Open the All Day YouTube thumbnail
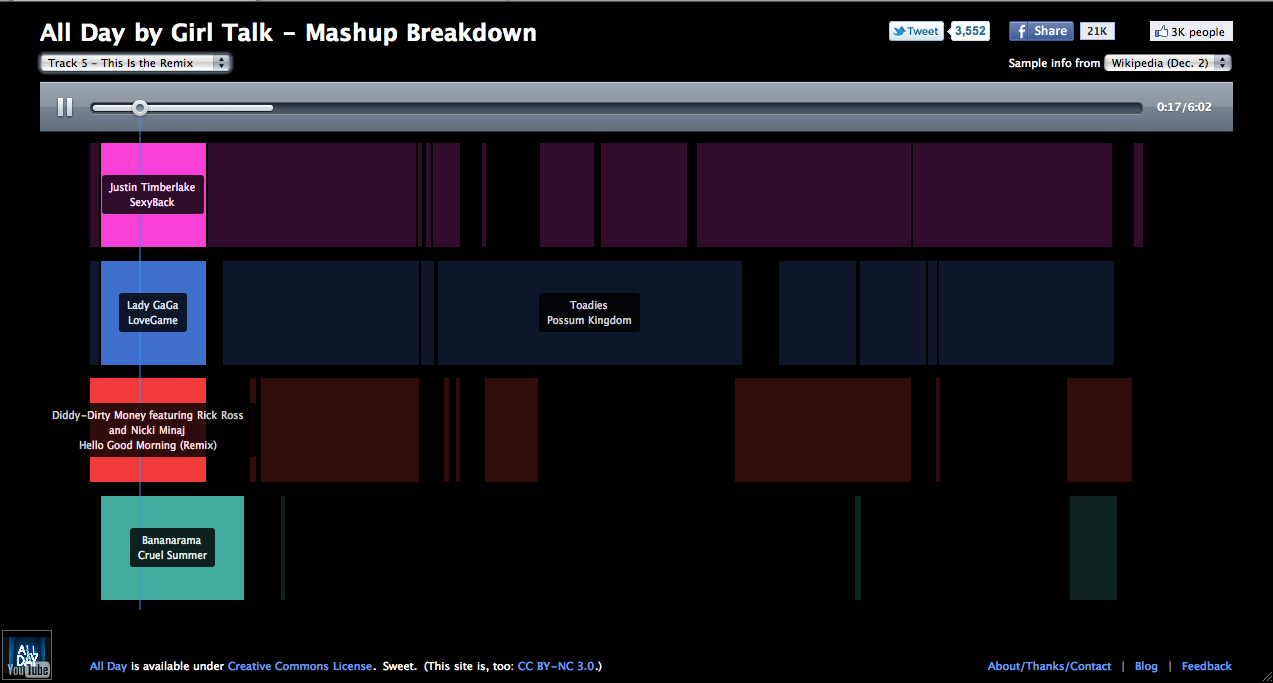 coord(26,656)
